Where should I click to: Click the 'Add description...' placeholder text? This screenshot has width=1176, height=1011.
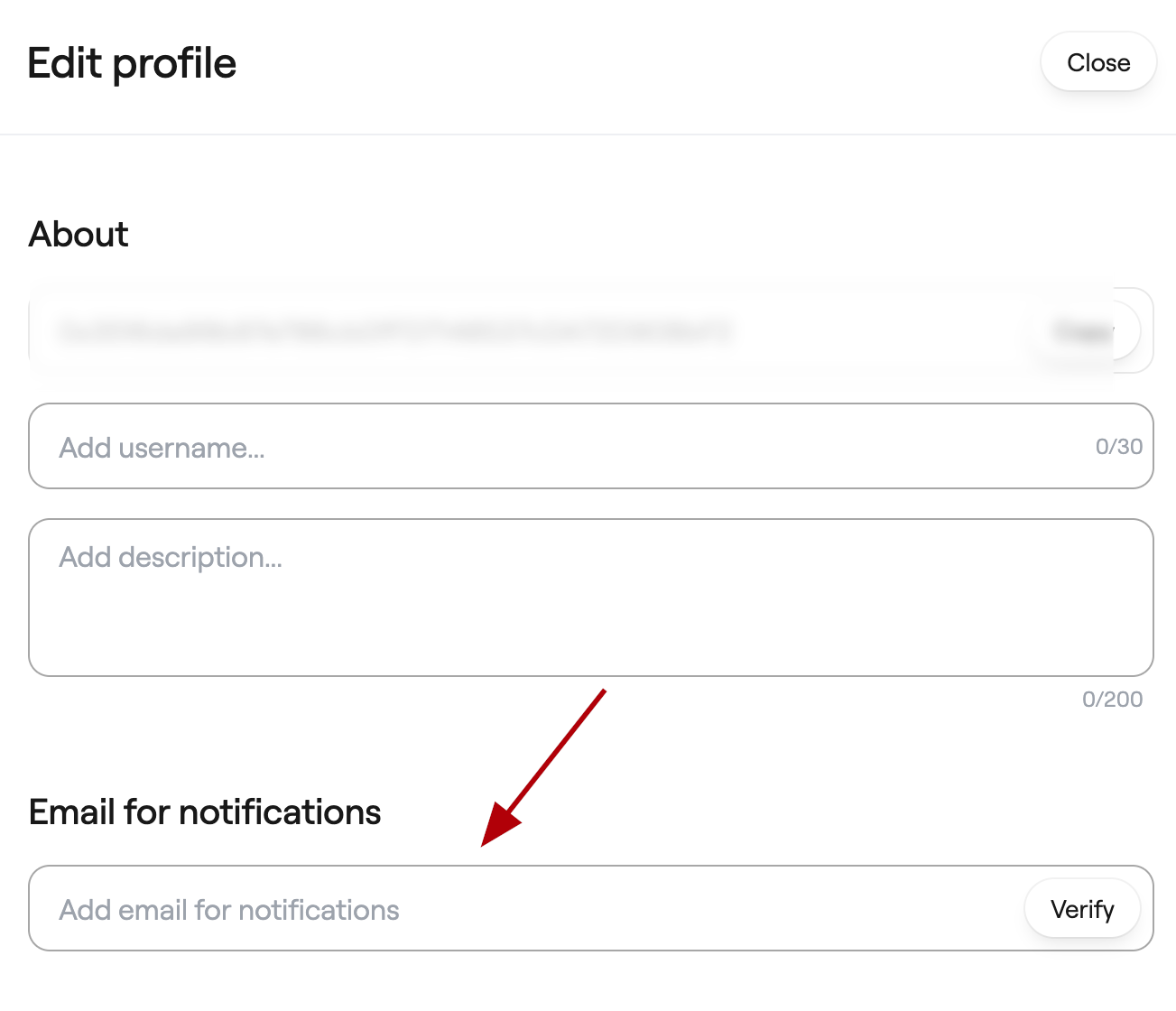171,558
